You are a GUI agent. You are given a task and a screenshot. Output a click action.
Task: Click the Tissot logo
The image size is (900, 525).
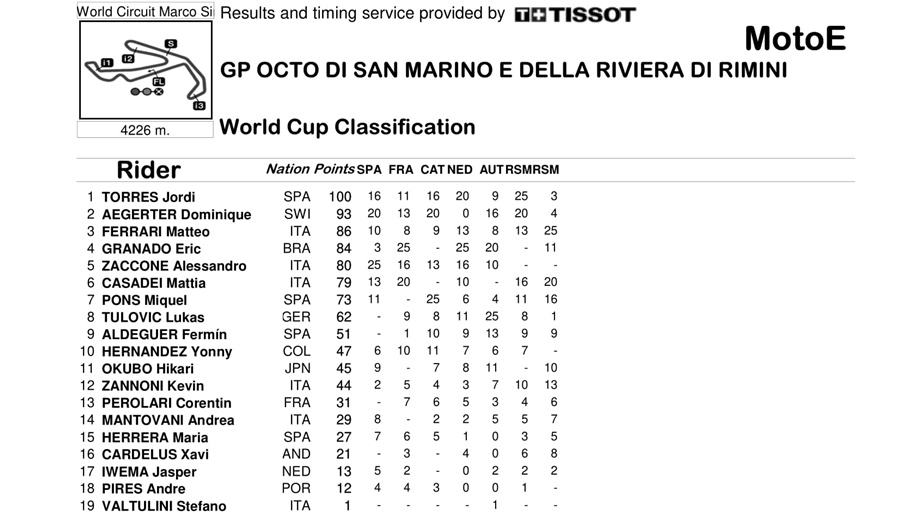(574, 15)
